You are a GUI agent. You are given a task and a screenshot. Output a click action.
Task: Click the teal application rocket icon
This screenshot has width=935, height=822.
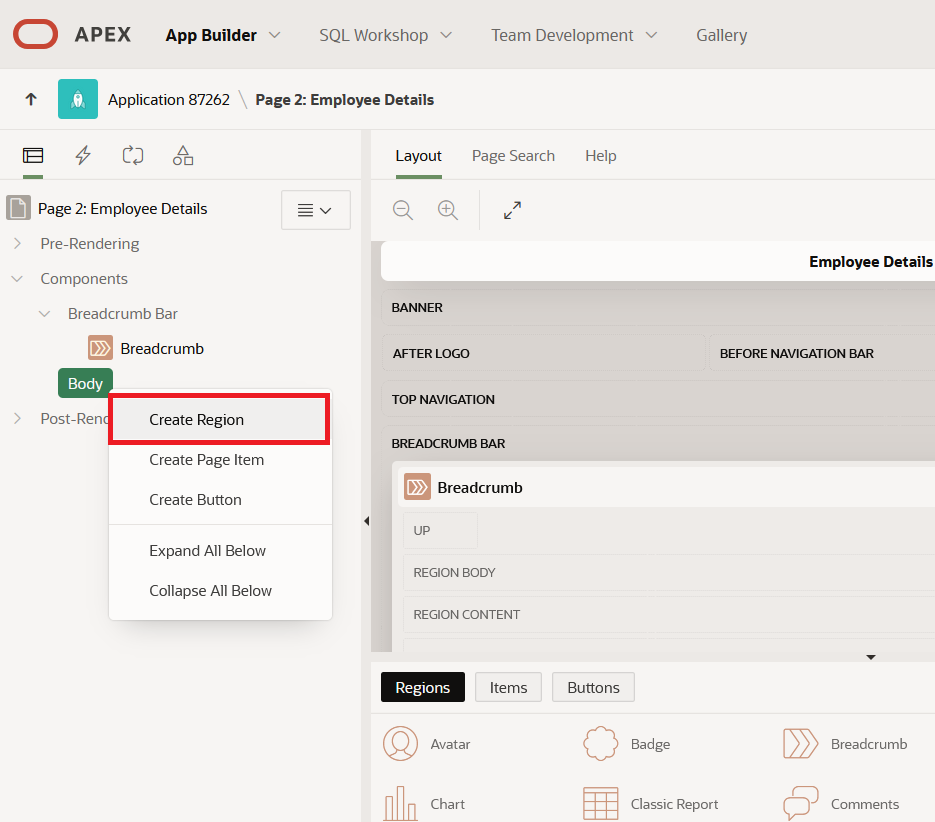click(x=78, y=99)
